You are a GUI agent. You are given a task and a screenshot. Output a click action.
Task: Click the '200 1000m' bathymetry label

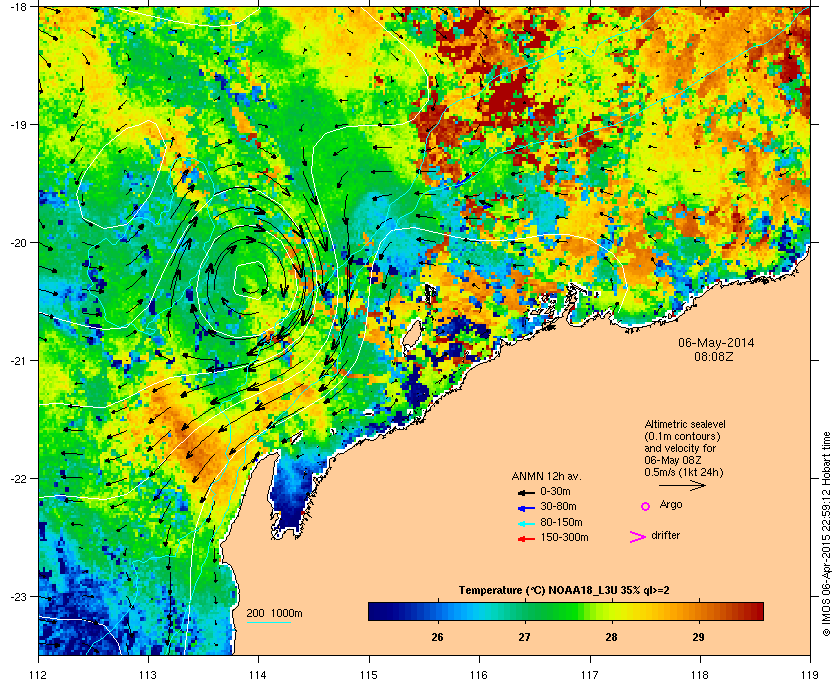tap(274, 614)
